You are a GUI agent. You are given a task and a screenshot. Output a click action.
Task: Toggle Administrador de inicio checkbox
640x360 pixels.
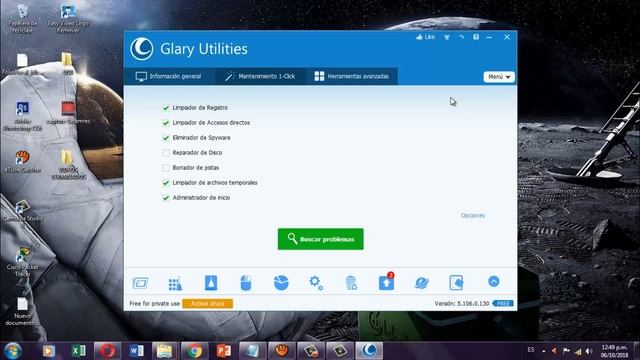coord(166,198)
